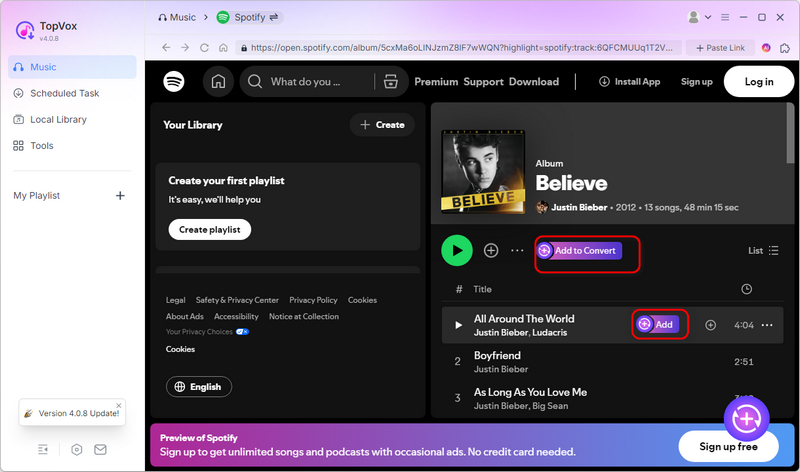Screen dimensions: 800x472
Task: Go to Spotify Home
Action: [218, 82]
